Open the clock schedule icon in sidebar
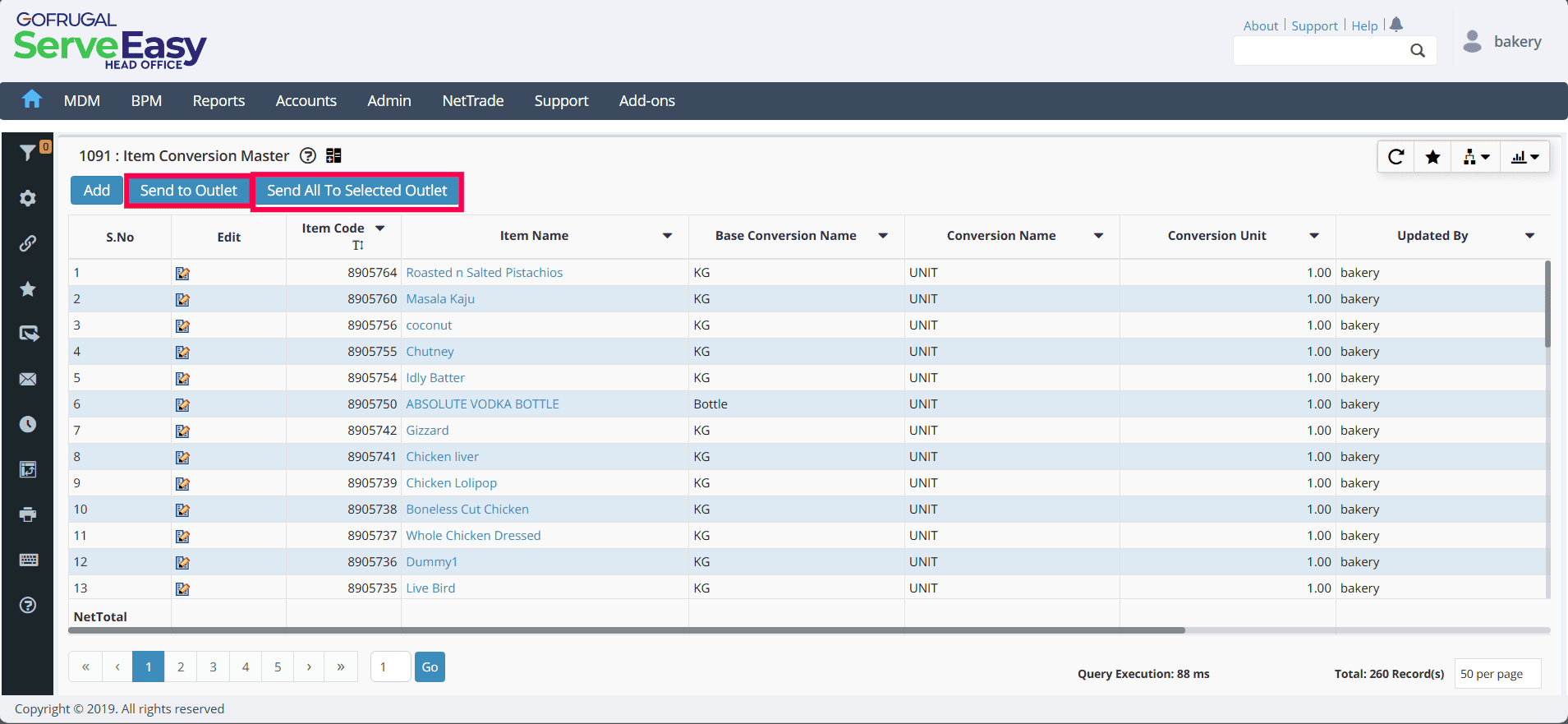The height and width of the screenshot is (724, 1568). point(28,424)
